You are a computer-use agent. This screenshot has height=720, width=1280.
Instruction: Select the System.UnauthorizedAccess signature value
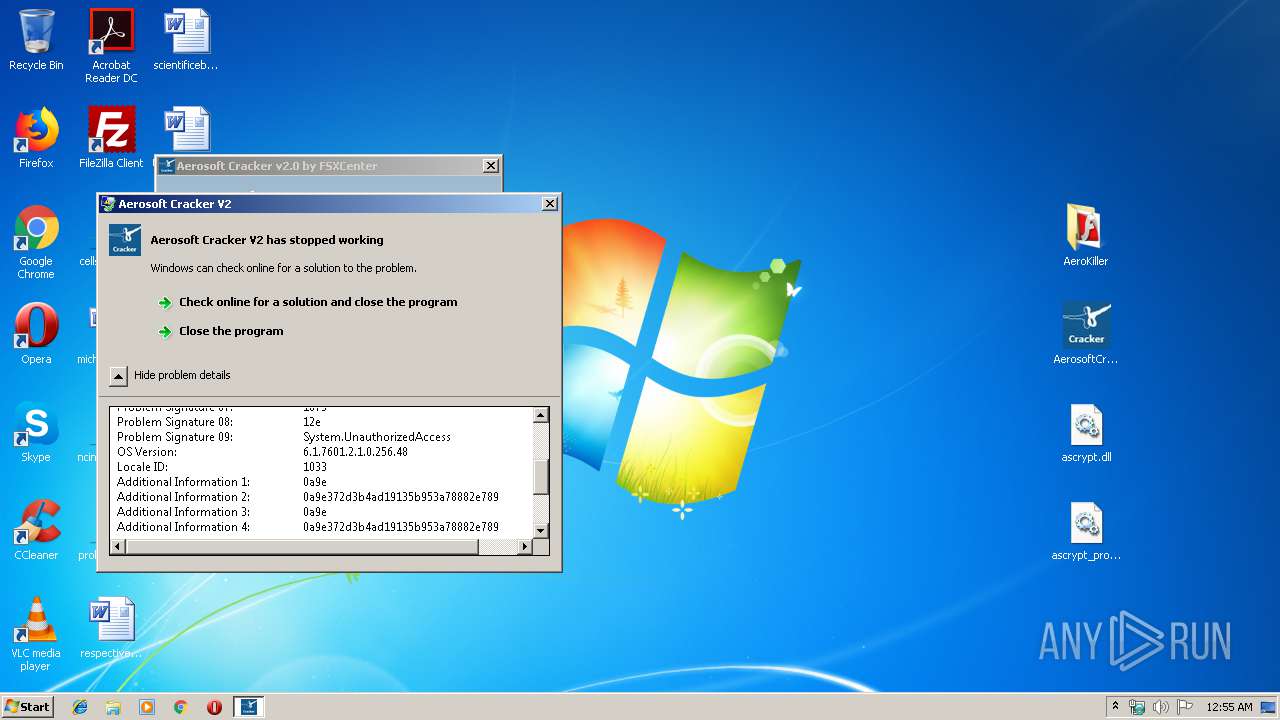pos(377,437)
